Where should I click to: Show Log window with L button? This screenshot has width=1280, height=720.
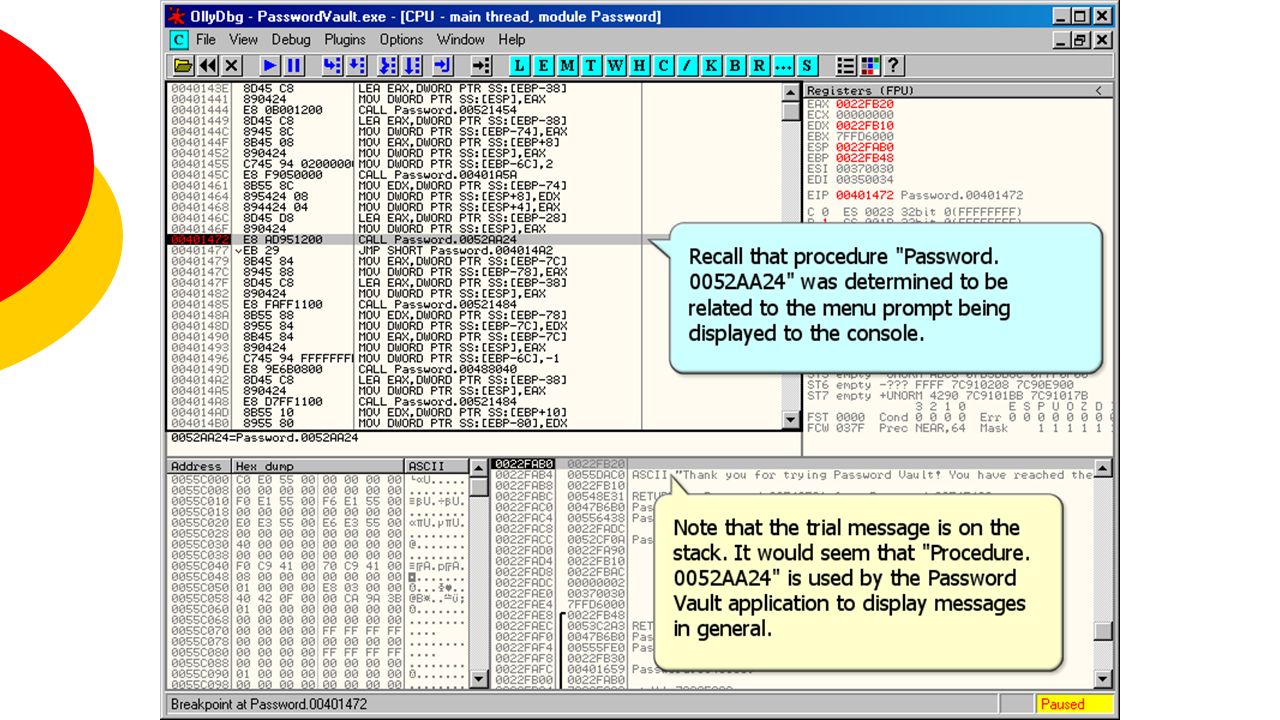tap(520, 66)
